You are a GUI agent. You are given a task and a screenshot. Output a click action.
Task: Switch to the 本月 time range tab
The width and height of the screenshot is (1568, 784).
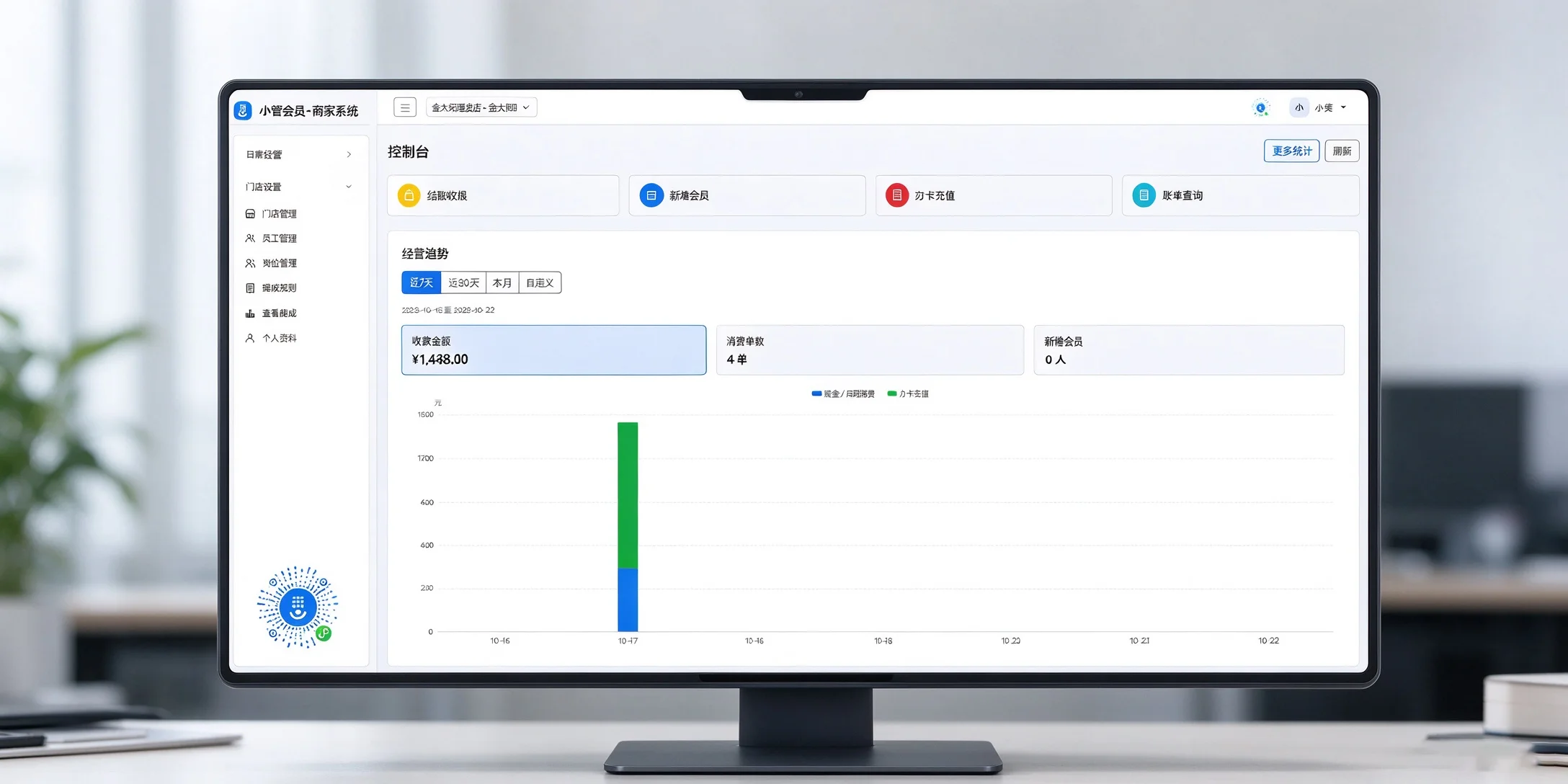tap(502, 282)
